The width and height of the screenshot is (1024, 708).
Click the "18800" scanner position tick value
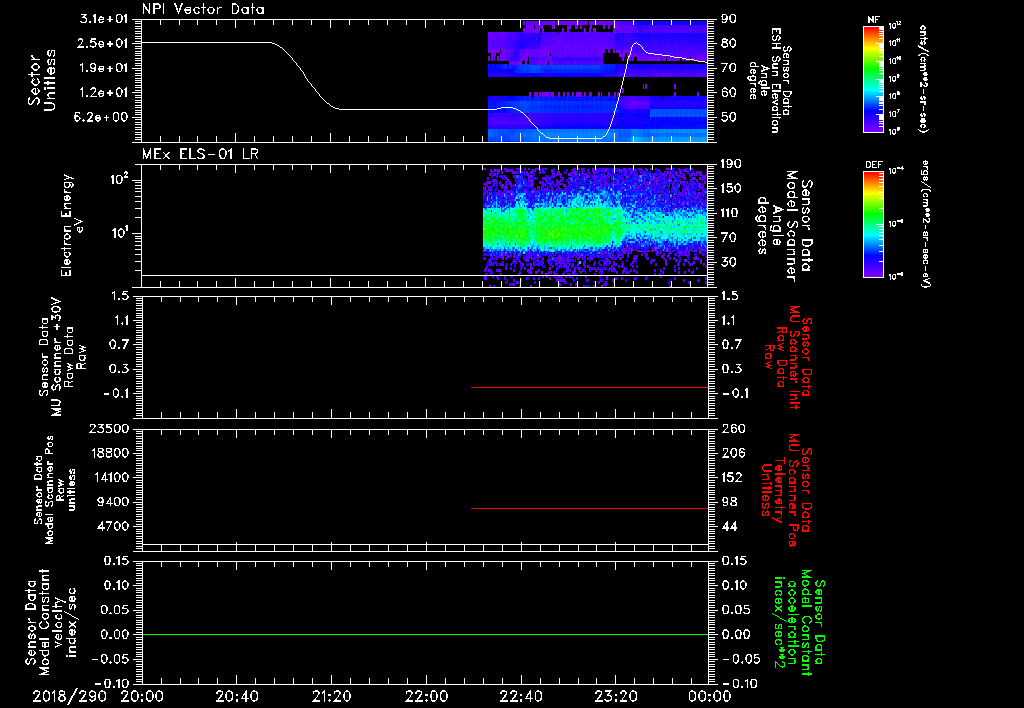[x=110, y=453]
